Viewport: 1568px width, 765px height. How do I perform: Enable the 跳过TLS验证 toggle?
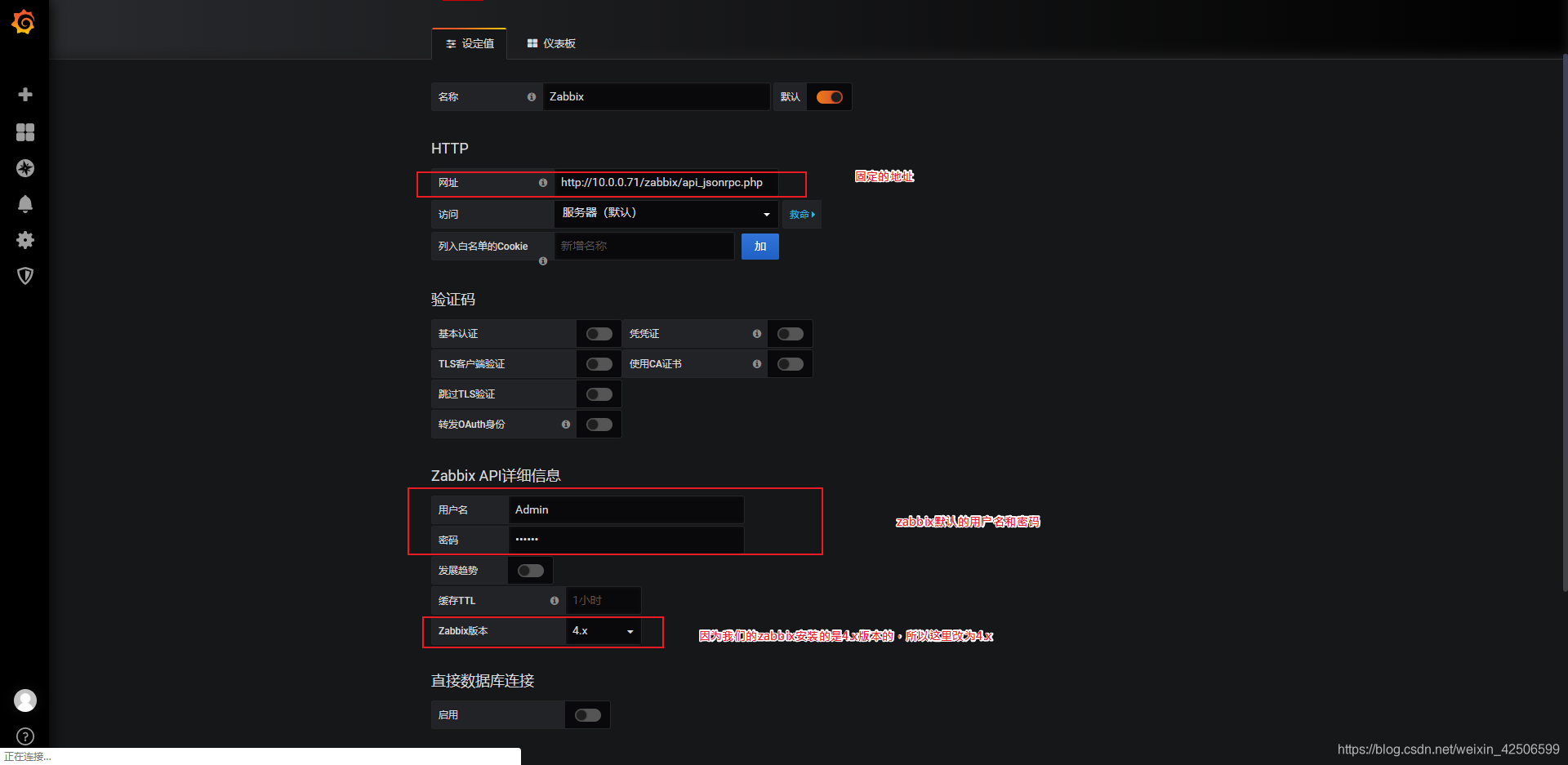coord(599,394)
